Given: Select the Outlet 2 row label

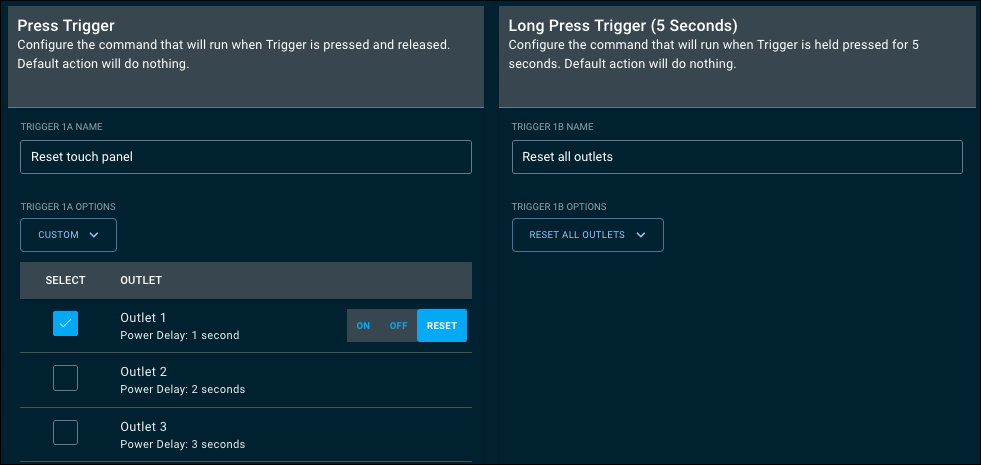Looking at the screenshot, I should (143, 371).
